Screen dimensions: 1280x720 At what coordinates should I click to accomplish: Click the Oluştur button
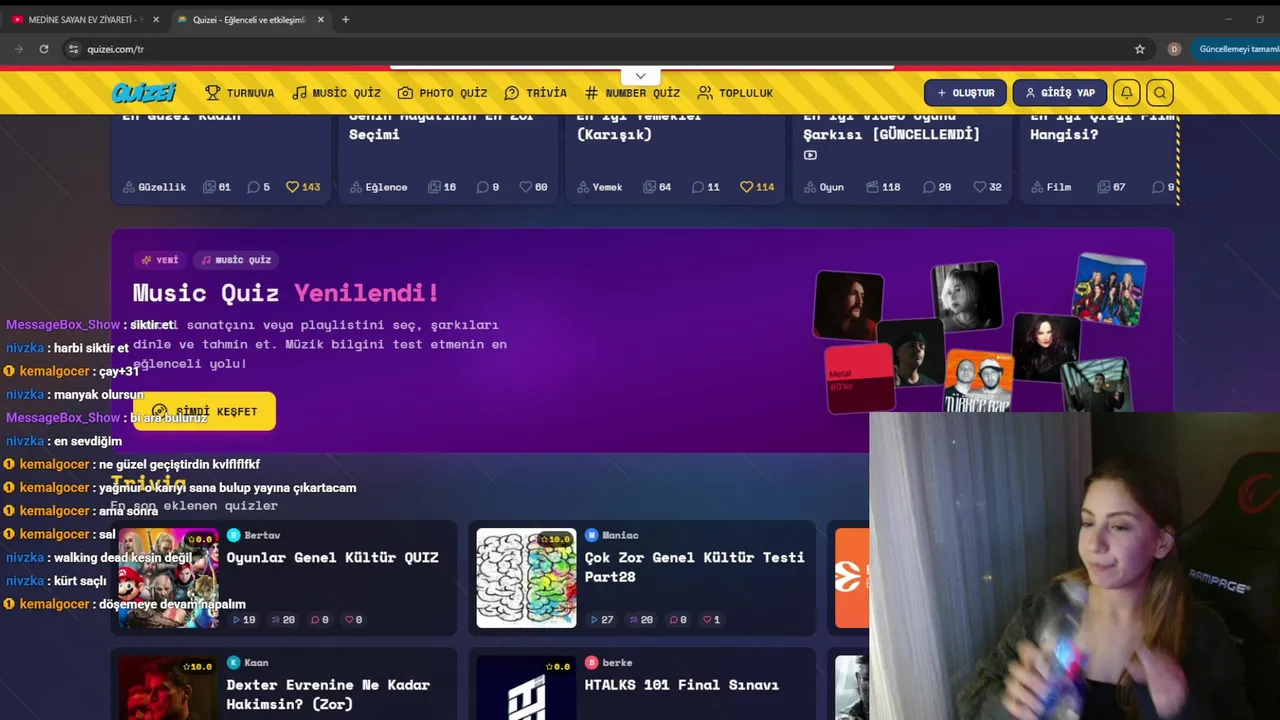coord(965,93)
